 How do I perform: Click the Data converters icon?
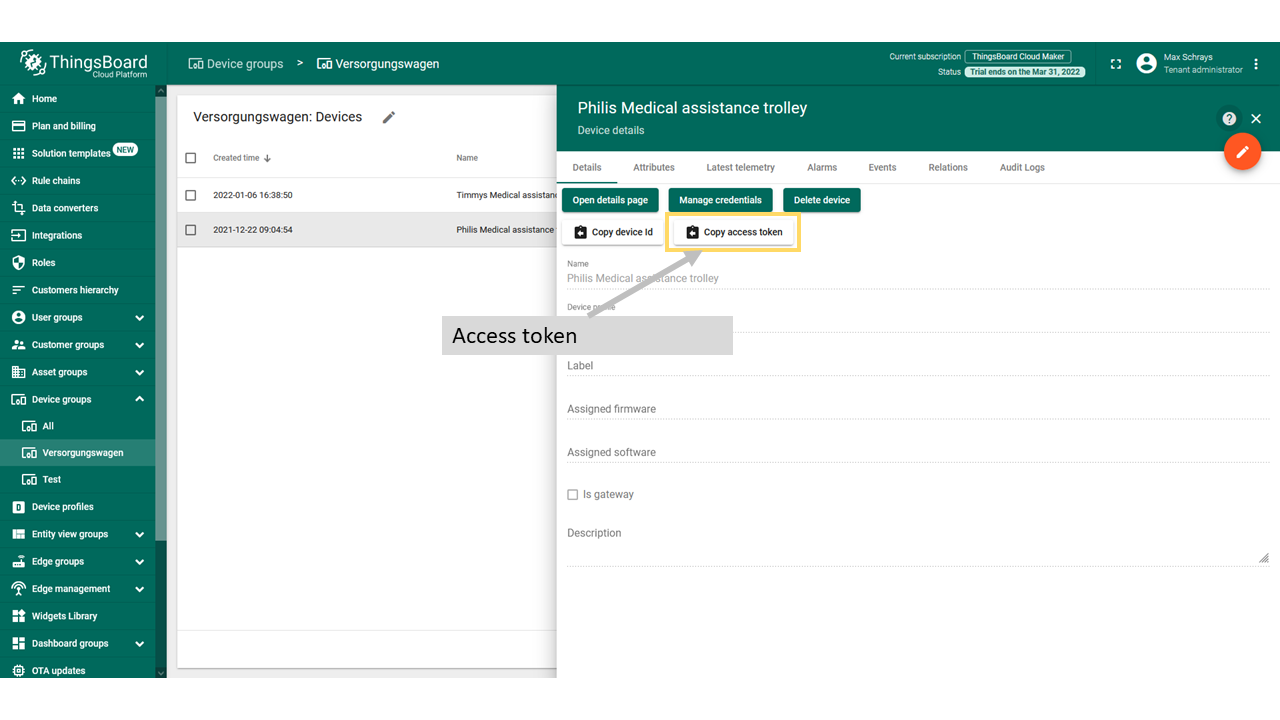click(x=18, y=208)
